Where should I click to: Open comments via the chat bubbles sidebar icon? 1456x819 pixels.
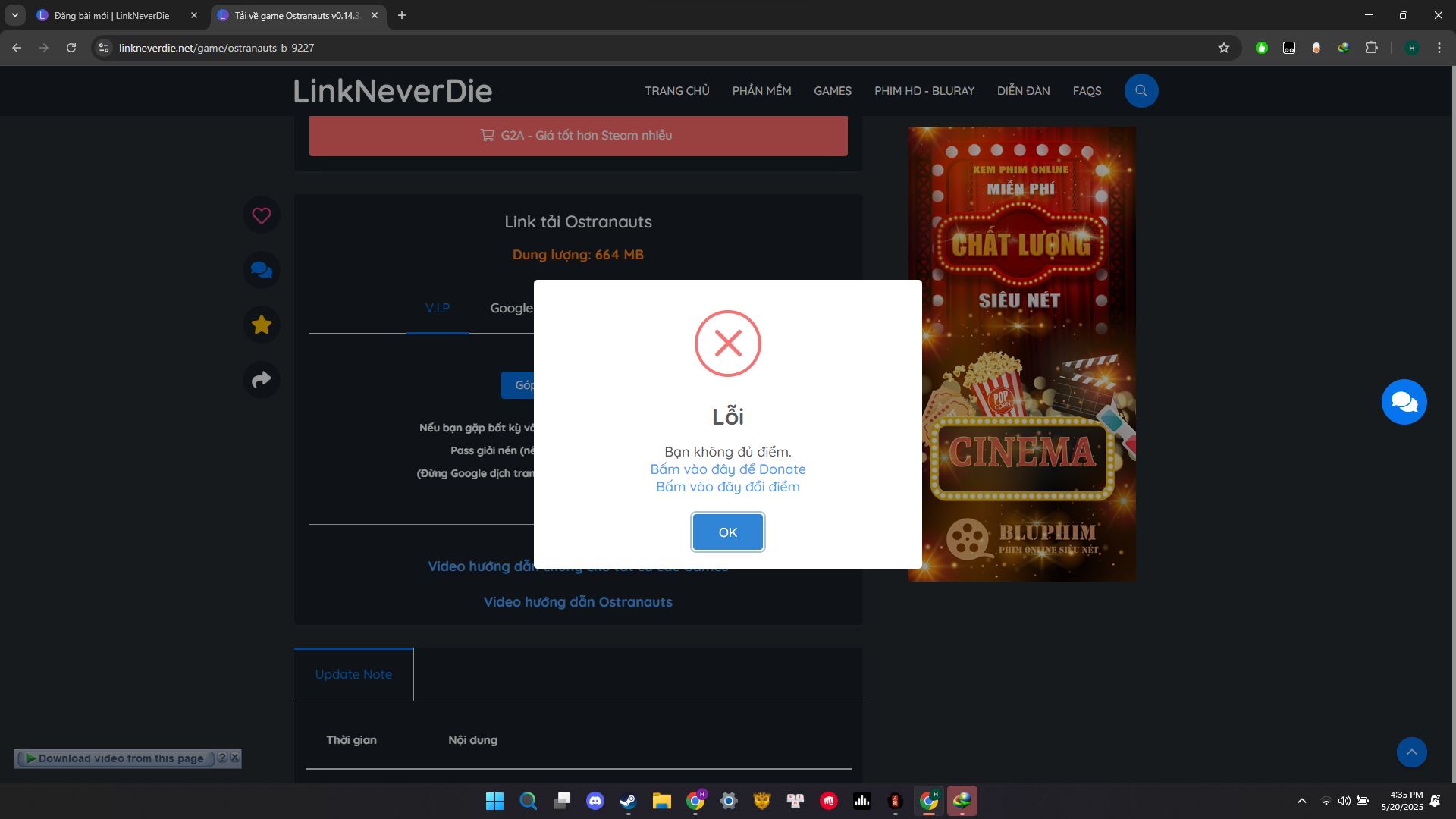[261, 269]
